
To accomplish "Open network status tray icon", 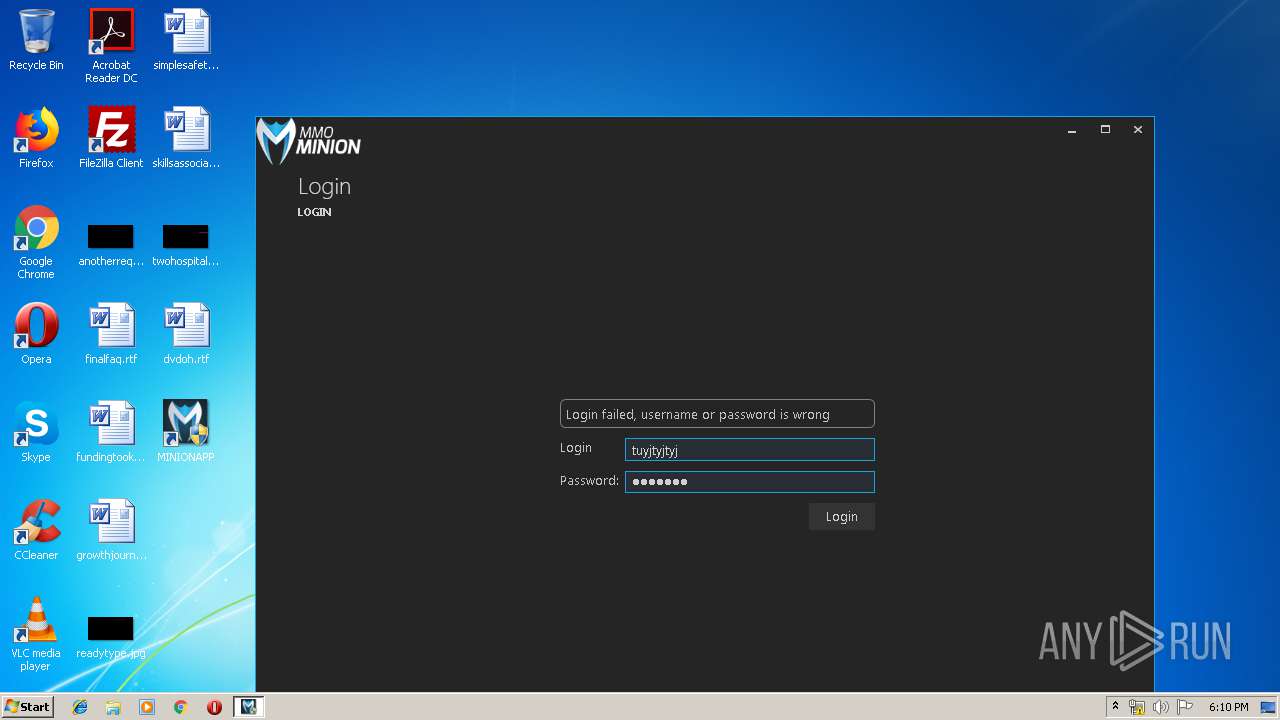I will 1137,707.
